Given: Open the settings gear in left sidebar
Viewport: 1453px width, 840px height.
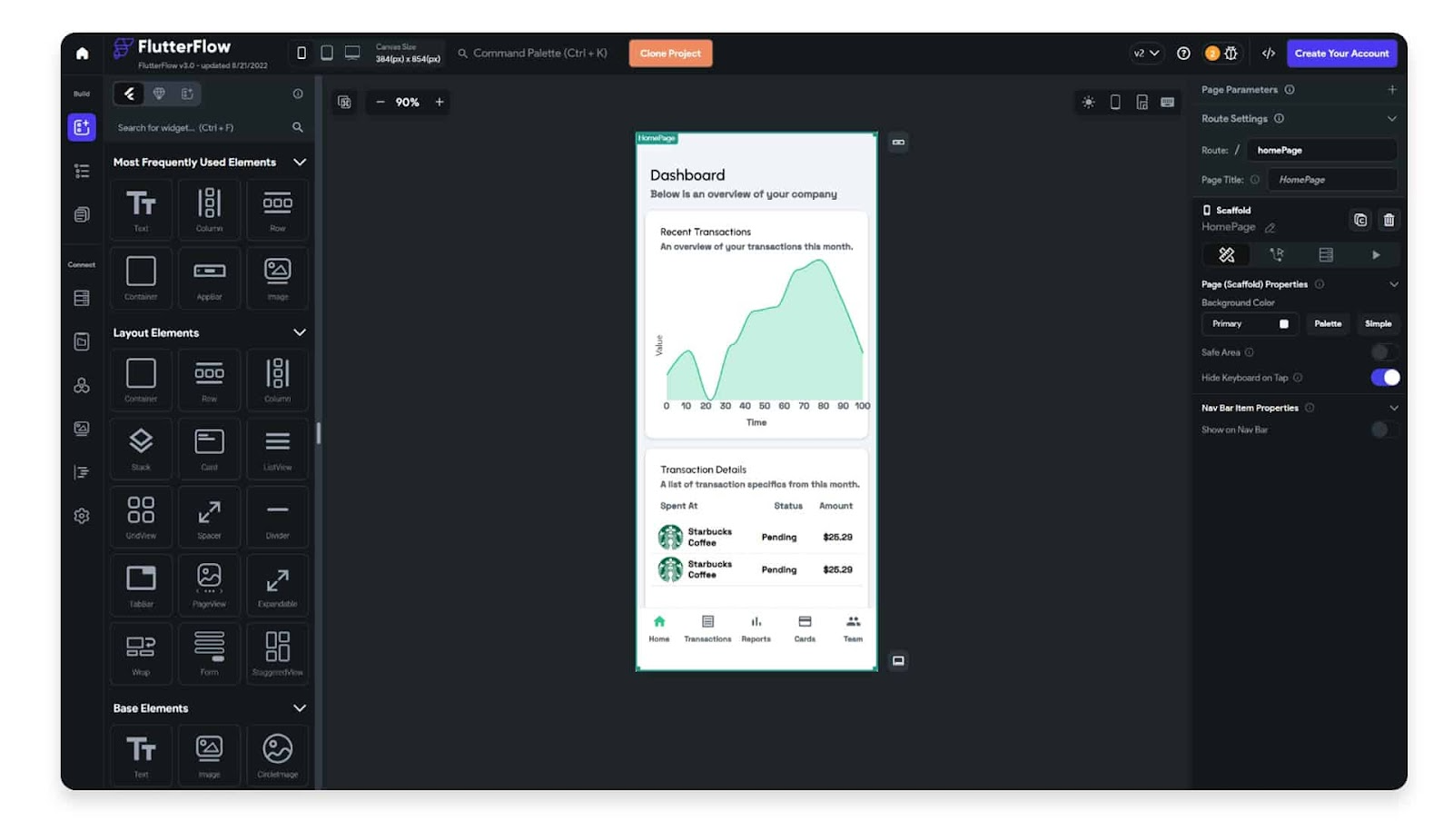Looking at the screenshot, I should (x=82, y=516).
